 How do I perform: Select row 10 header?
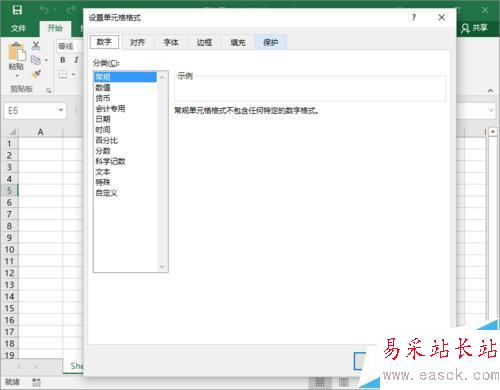tap(9, 249)
